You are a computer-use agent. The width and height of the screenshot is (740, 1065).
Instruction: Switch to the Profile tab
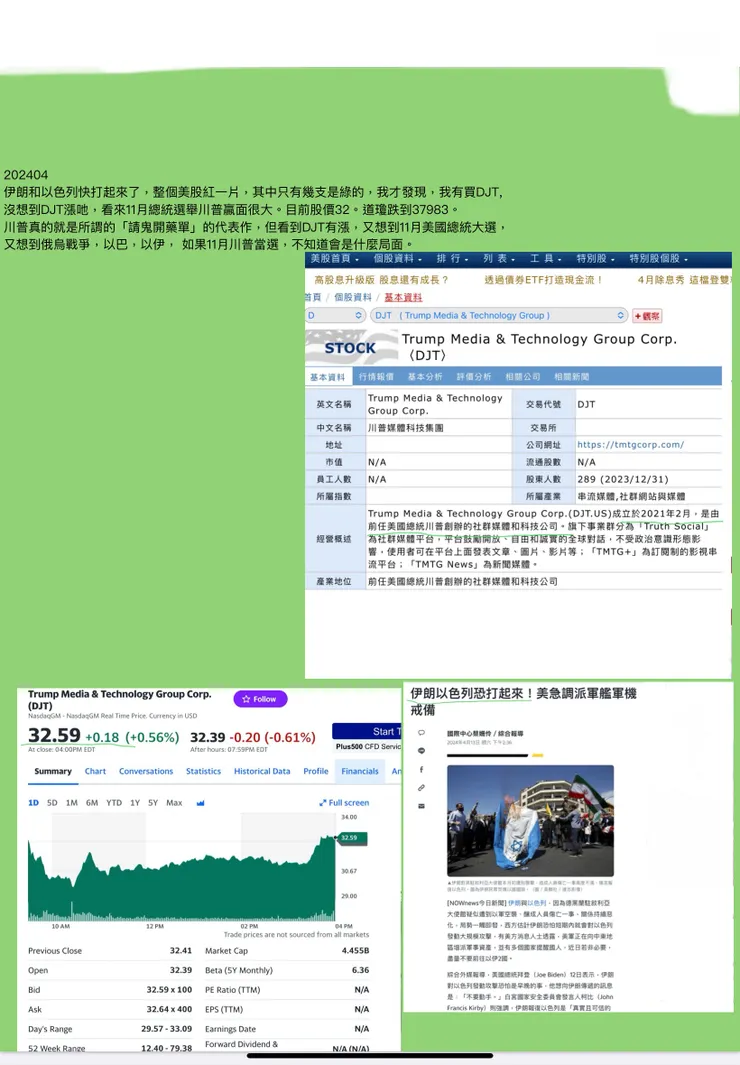pos(316,772)
